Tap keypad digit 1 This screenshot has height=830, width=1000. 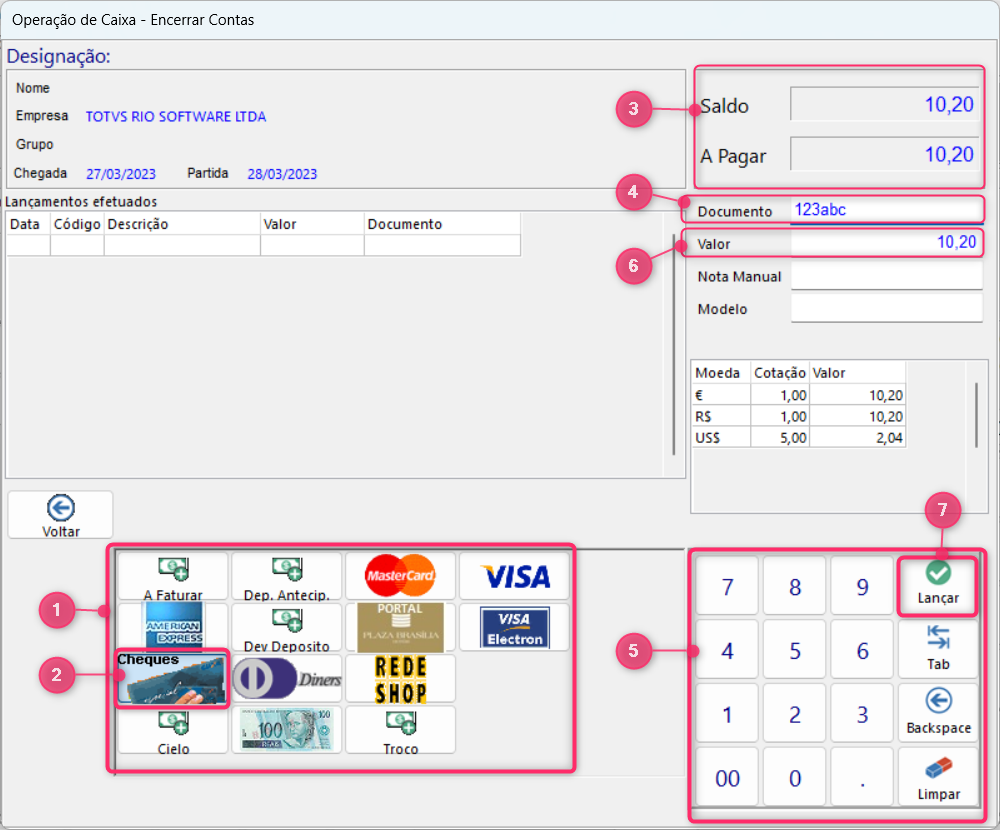[727, 713]
